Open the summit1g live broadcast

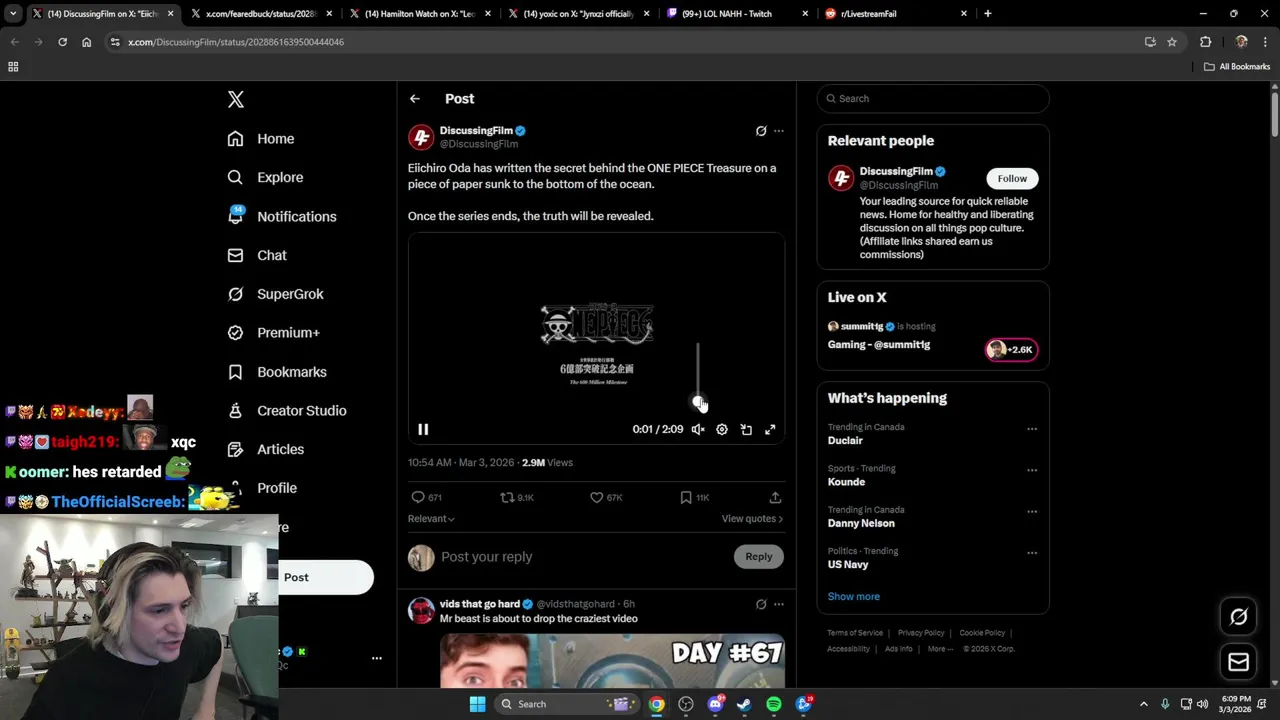tap(933, 336)
